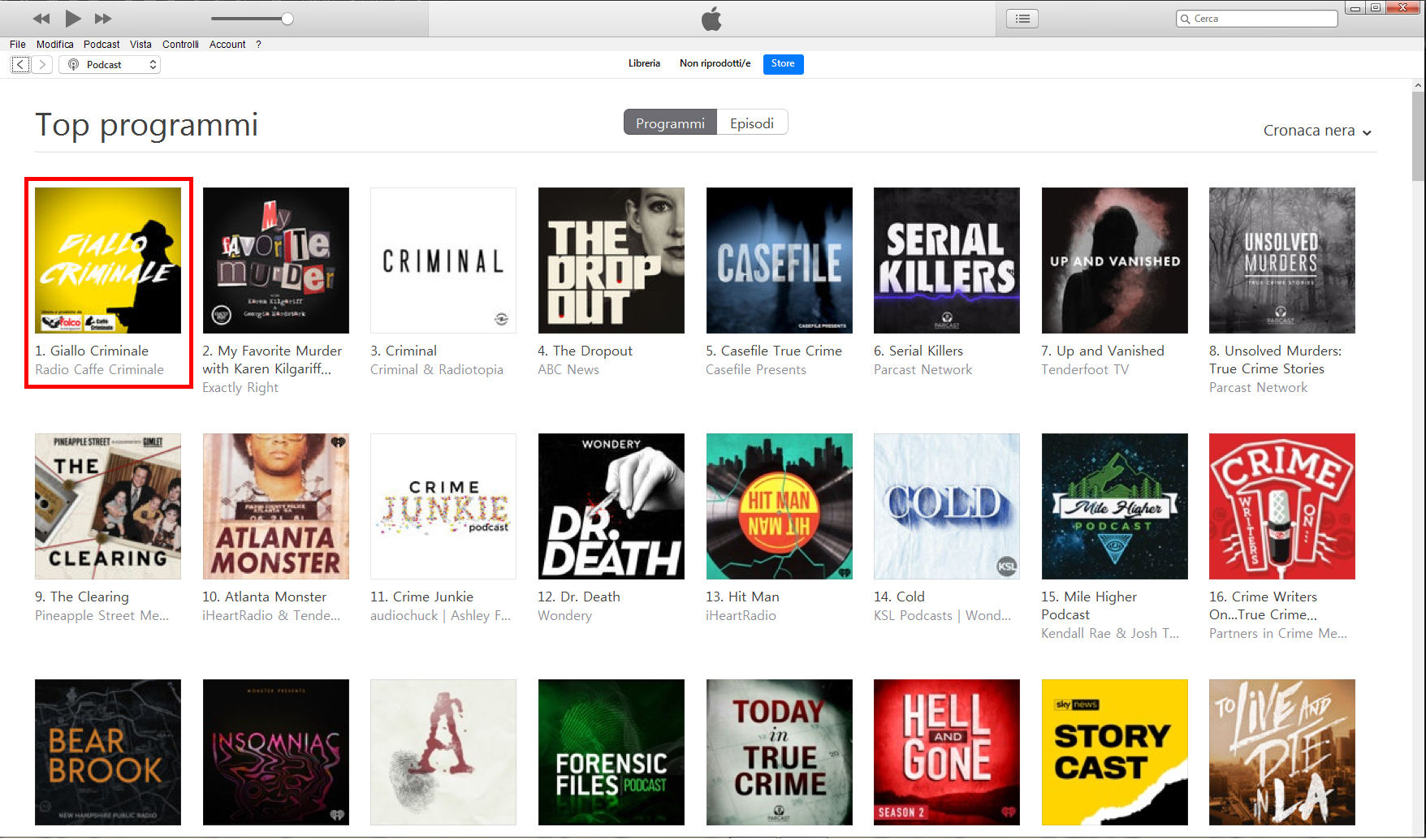1426x840 pixels.
Task: Adjust the volume slider knob
Action: pos(287,19)
